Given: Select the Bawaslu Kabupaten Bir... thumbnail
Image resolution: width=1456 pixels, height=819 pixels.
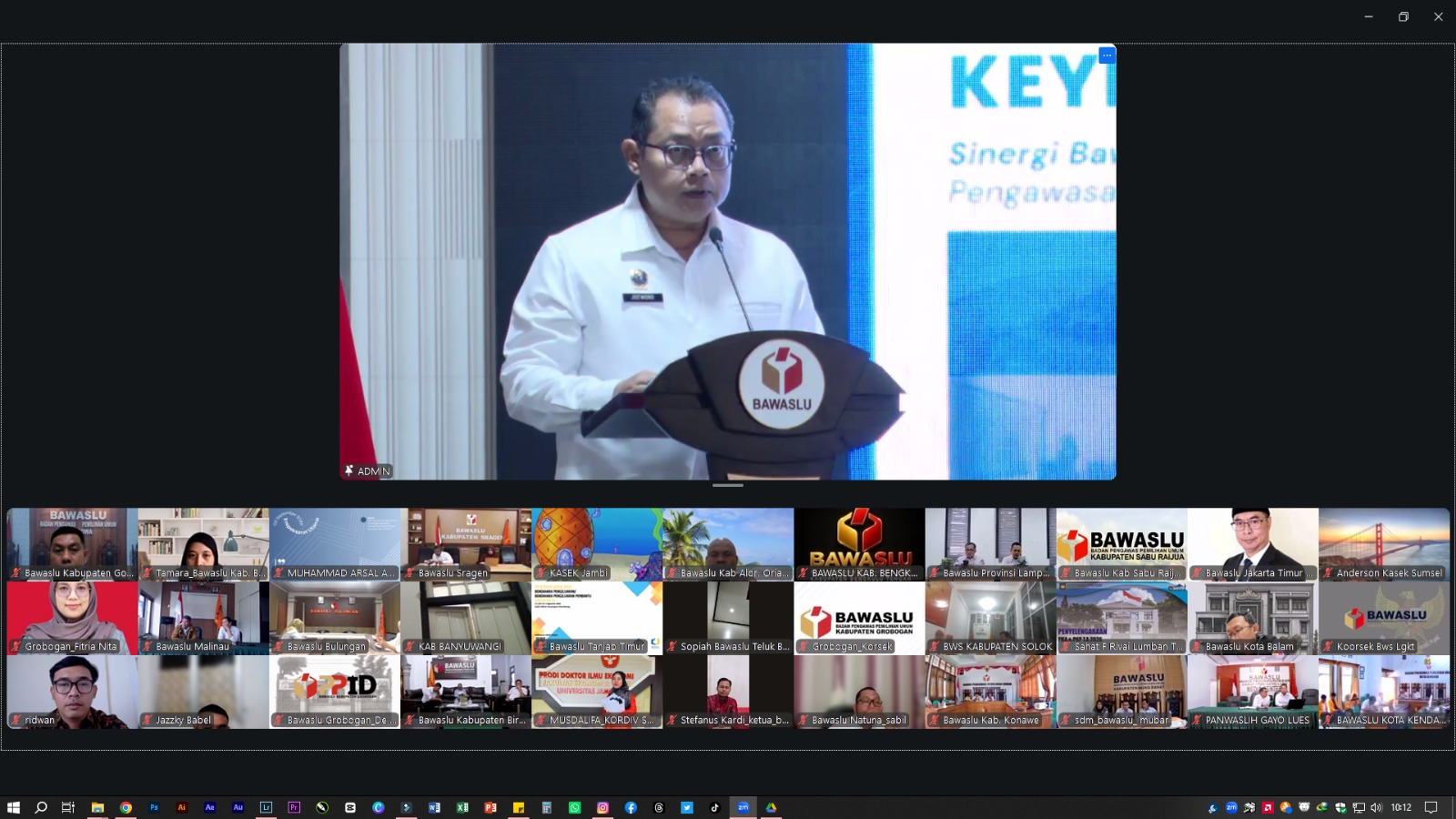Looking at the screenshot, I should [x=466, y=692].
